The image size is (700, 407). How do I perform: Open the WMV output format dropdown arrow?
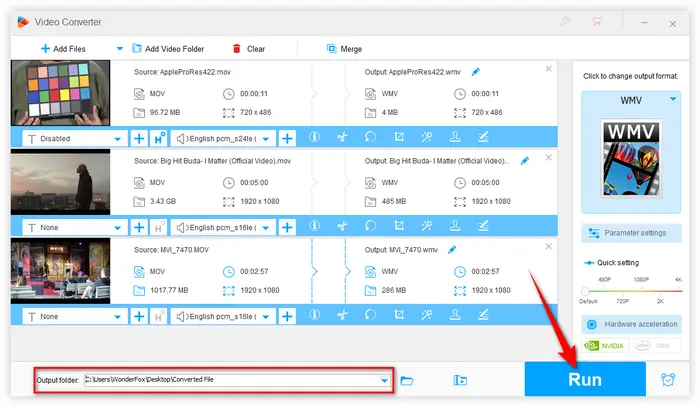(x=673, y=99)
